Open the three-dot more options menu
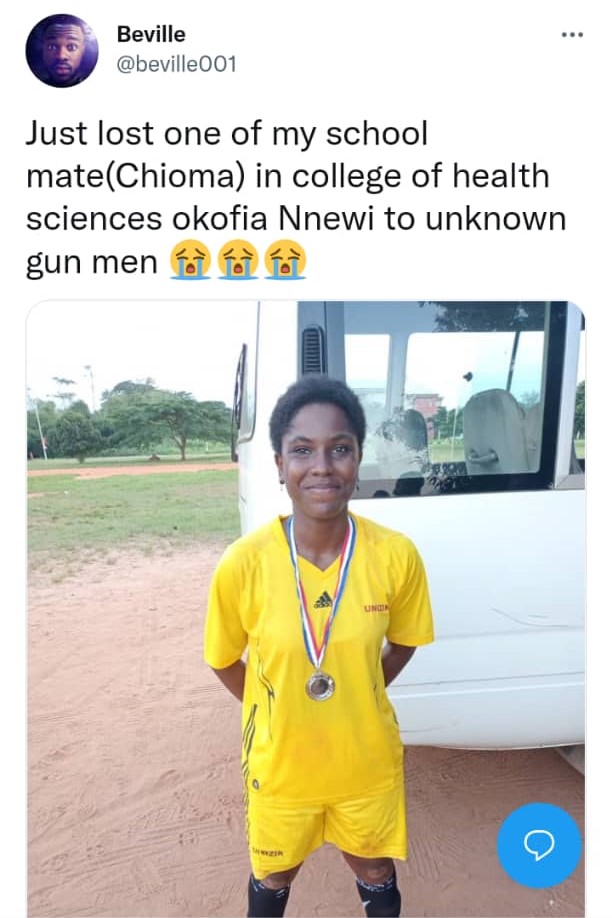The width and height of the screenshot is (612, 918). 572,35
